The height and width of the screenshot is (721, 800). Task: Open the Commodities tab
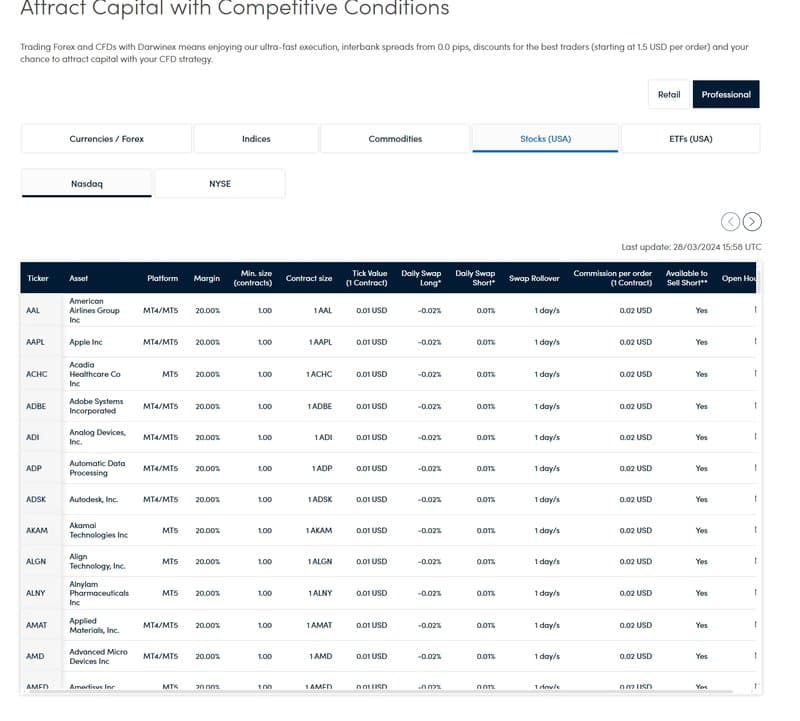(395, 139)
